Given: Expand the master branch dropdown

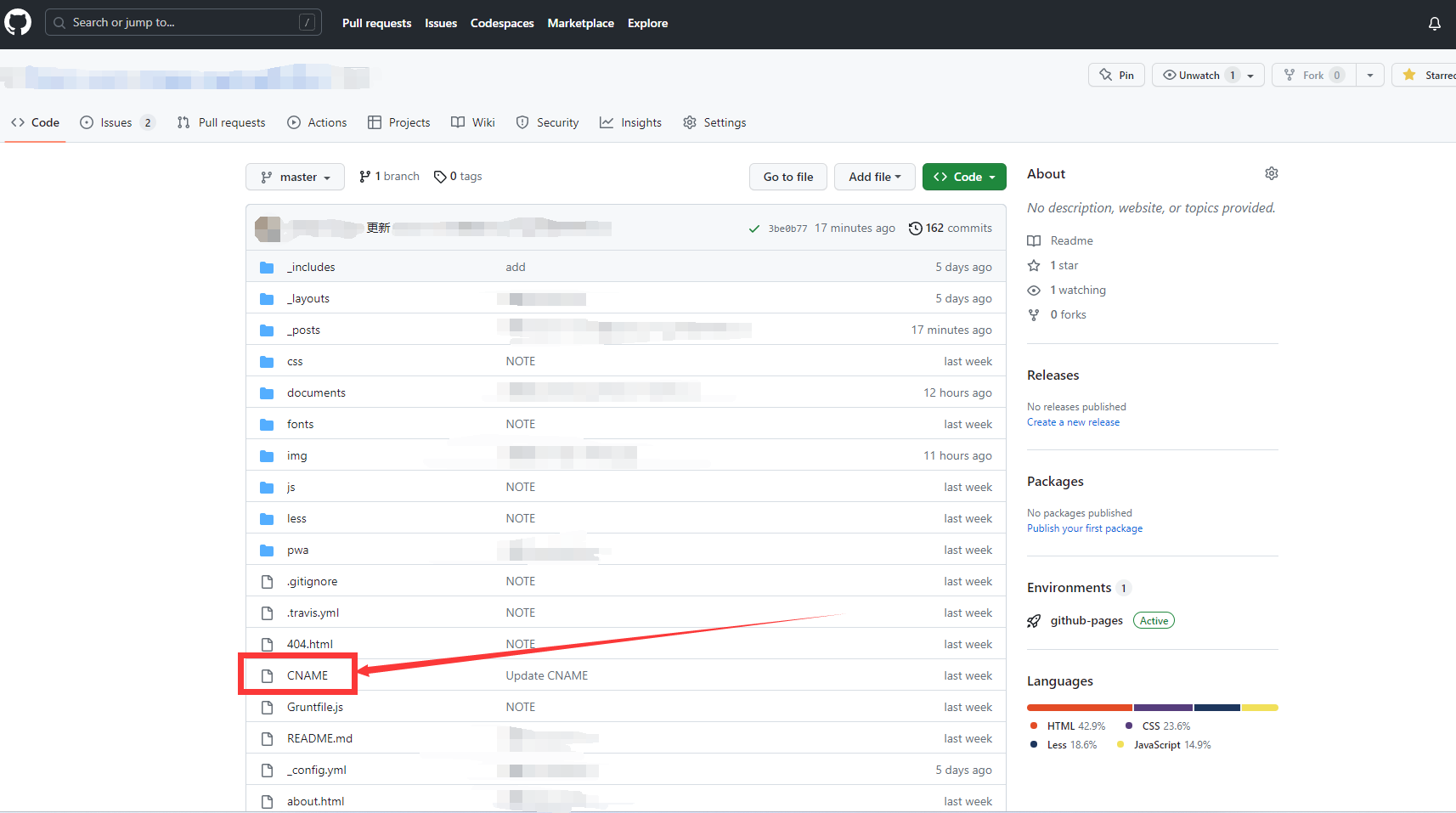Looking at the screenshot, I should pos(295,177).
